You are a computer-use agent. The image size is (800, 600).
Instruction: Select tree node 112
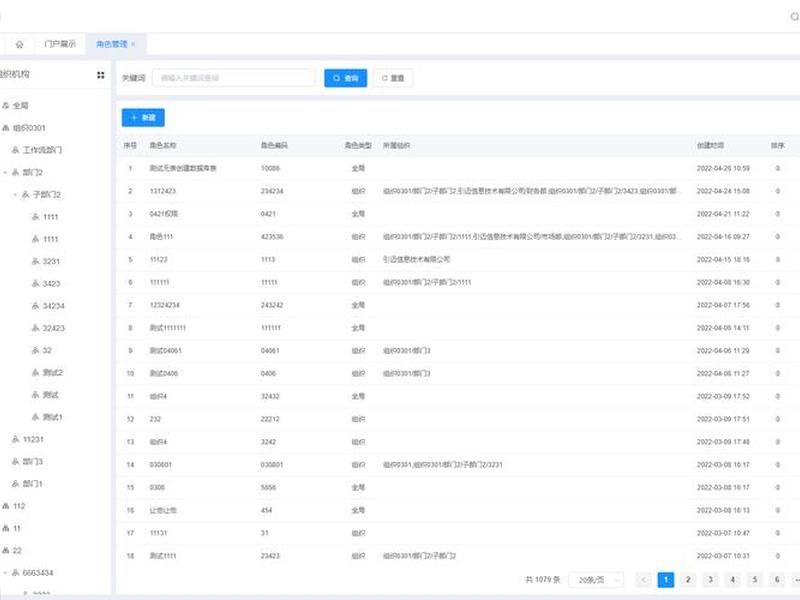pos(18,506)
